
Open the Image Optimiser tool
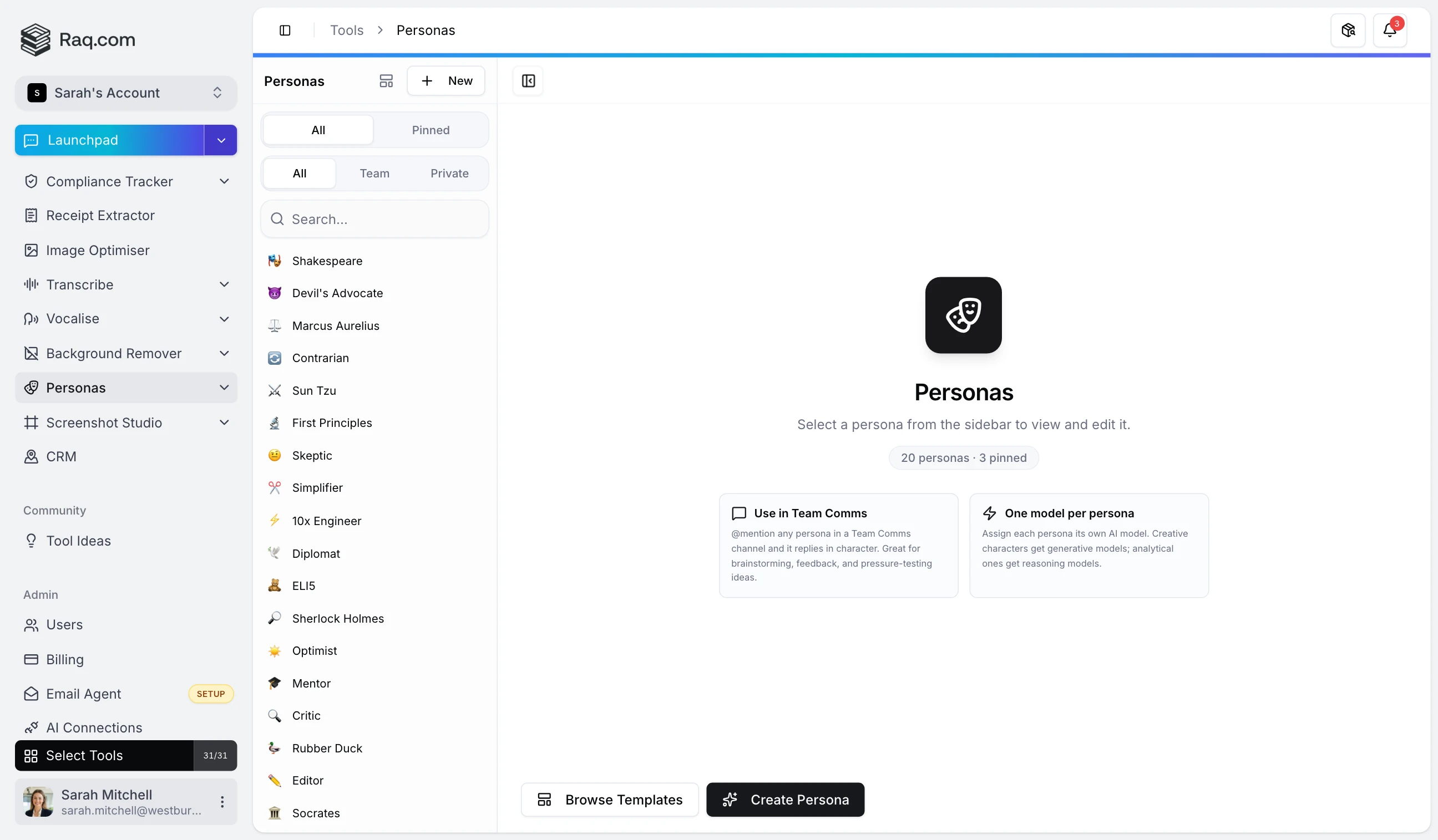98,250
